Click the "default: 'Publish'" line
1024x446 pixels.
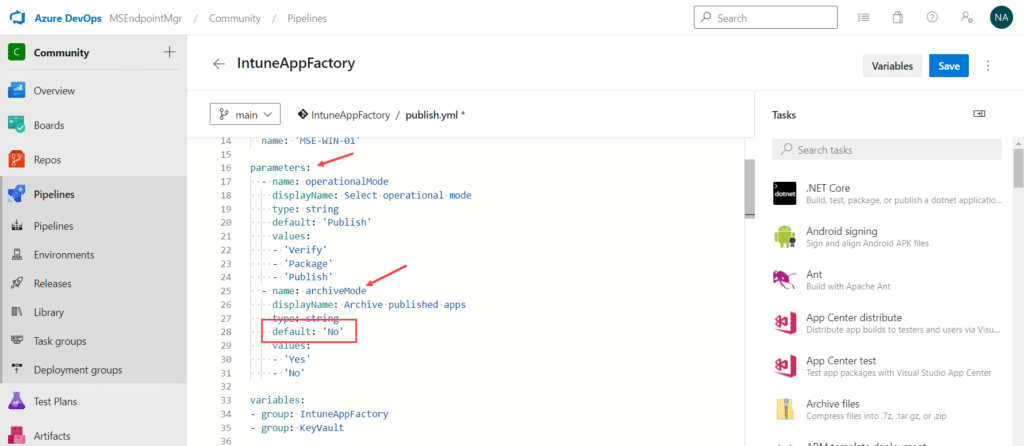coord(322,222)
